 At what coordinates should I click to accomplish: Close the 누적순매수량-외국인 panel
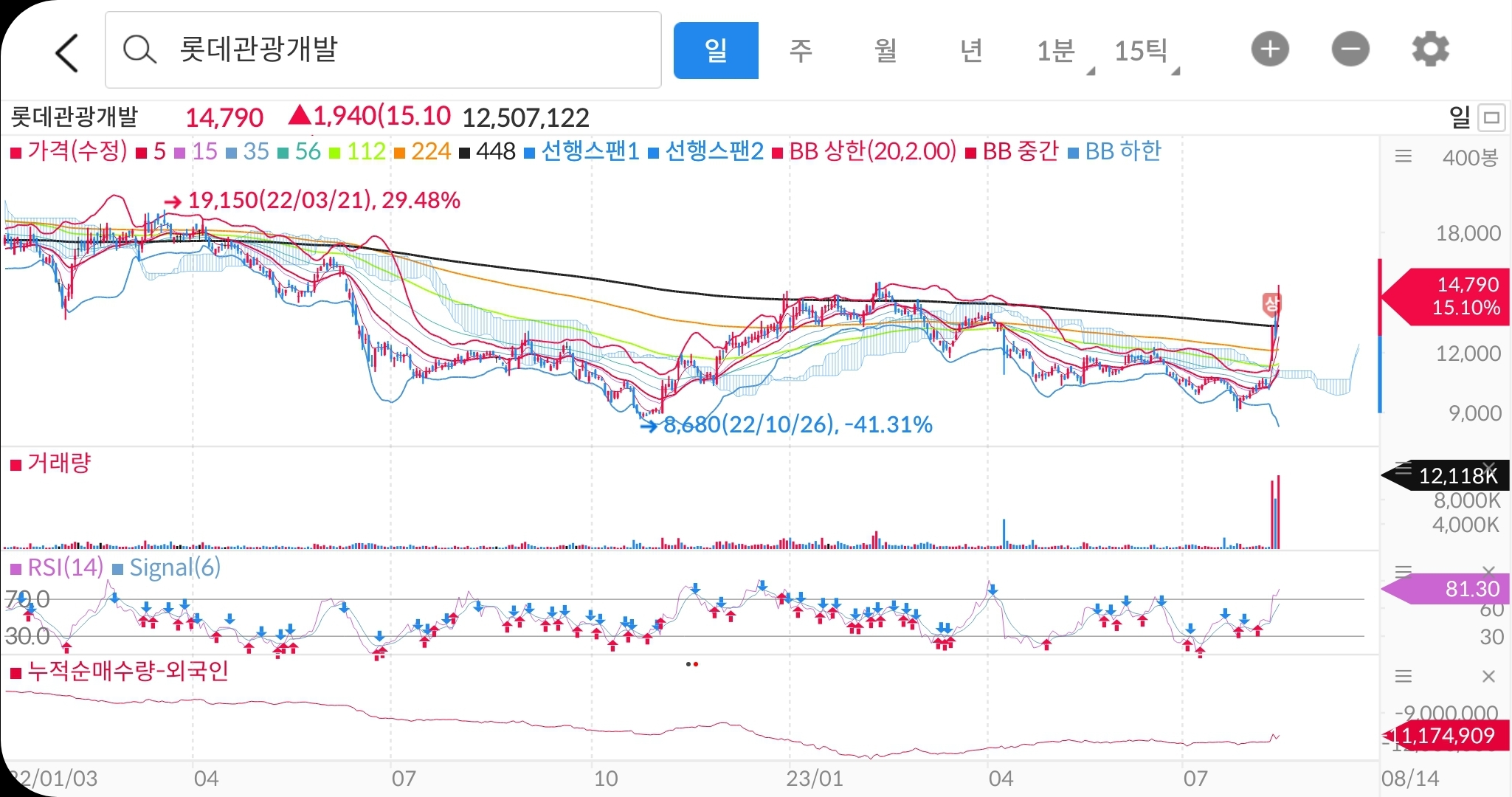pyautogui.click(x=1488, y=676)
